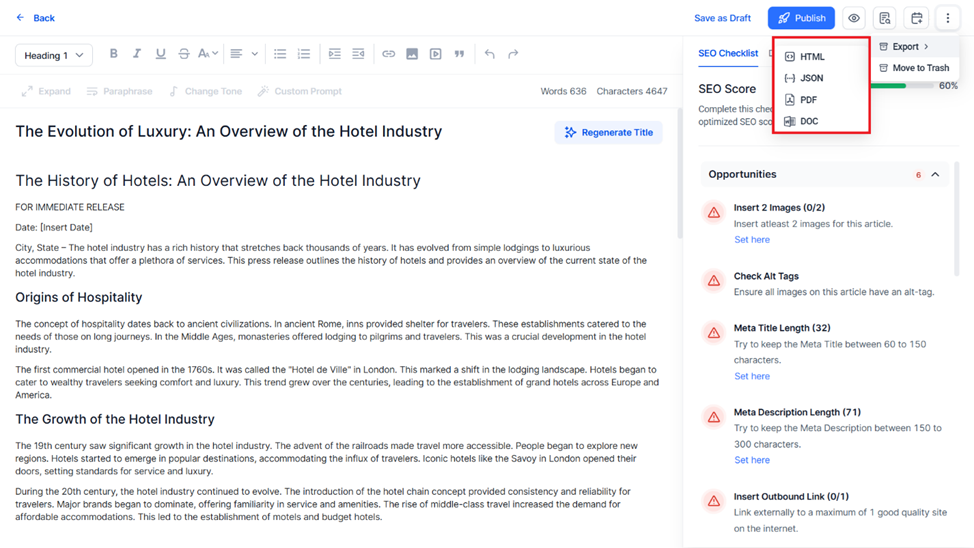Publish the article
The width and height of the screenshot is (974, 548).
click(x=801, y=18)
